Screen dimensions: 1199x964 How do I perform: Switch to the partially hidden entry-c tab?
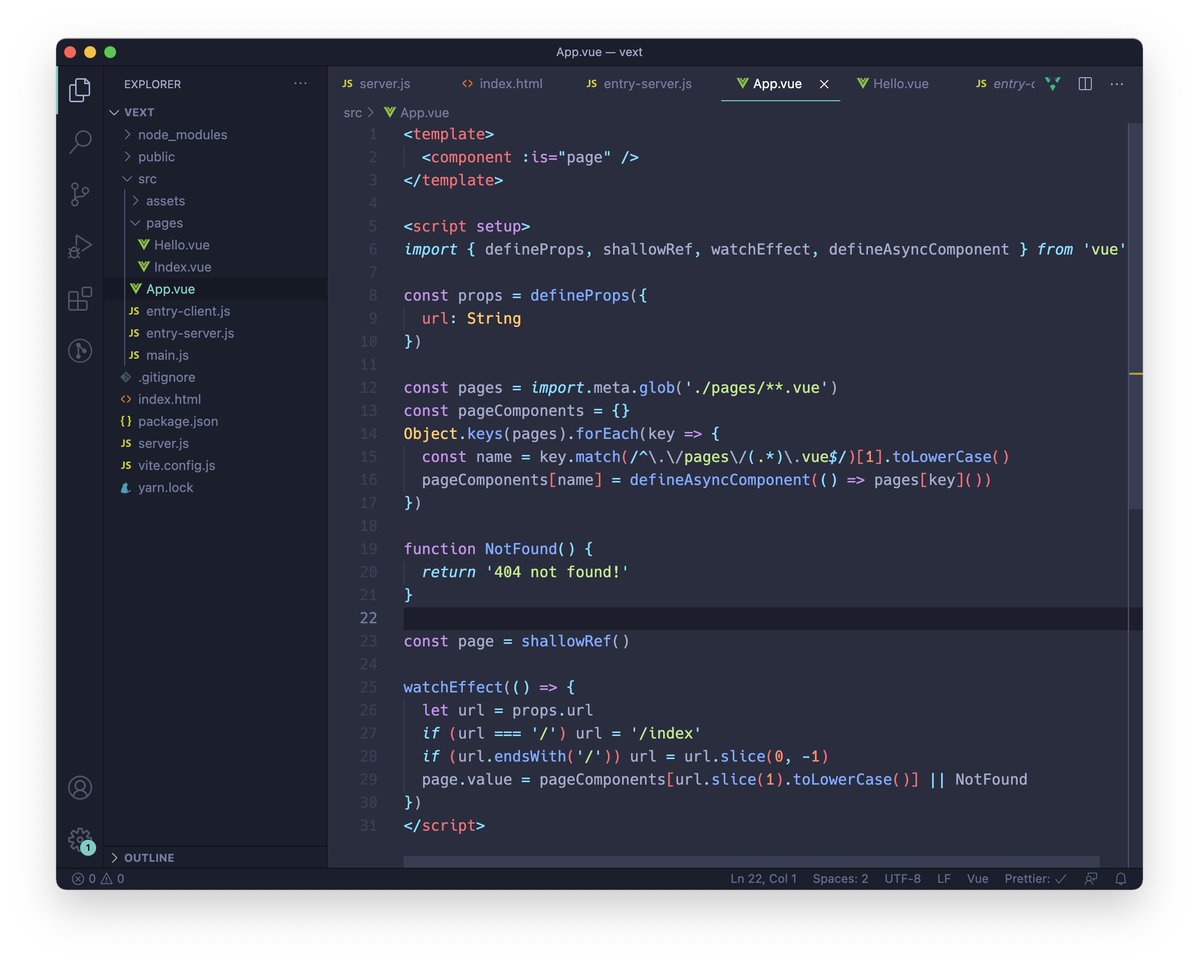tap(1006, 83)
